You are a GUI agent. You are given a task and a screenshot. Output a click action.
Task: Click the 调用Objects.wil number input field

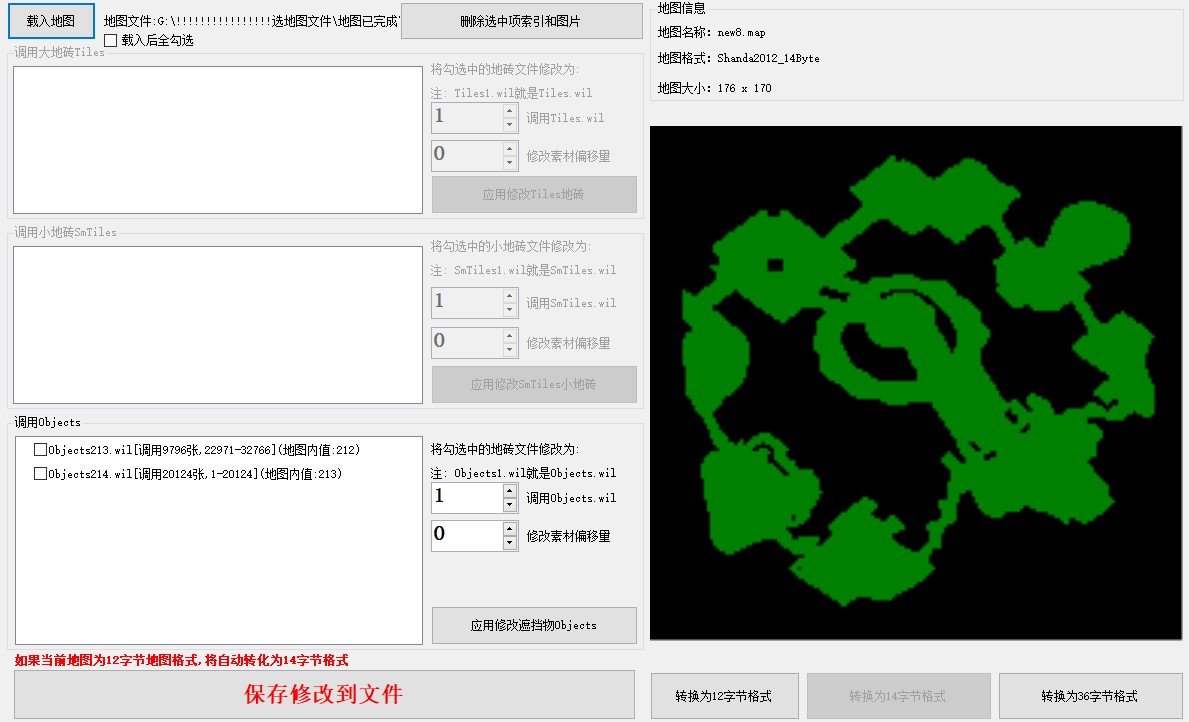[x=466, y=498]
